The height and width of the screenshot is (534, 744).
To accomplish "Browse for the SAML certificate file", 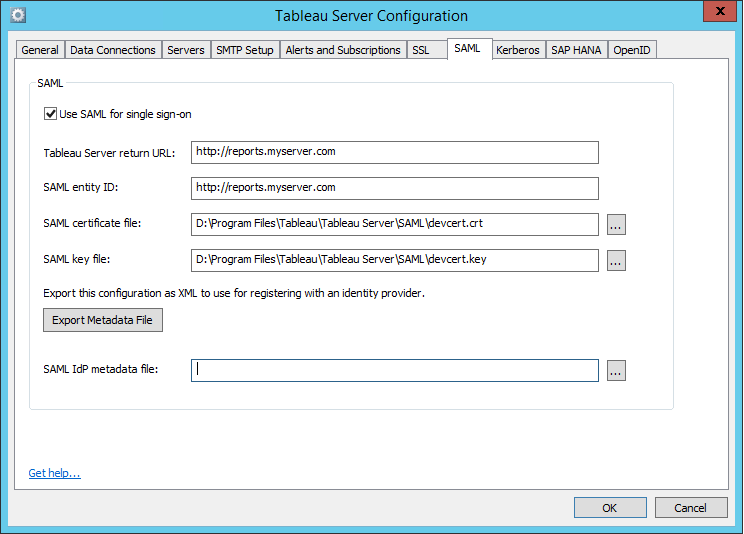I will [616, 225].
